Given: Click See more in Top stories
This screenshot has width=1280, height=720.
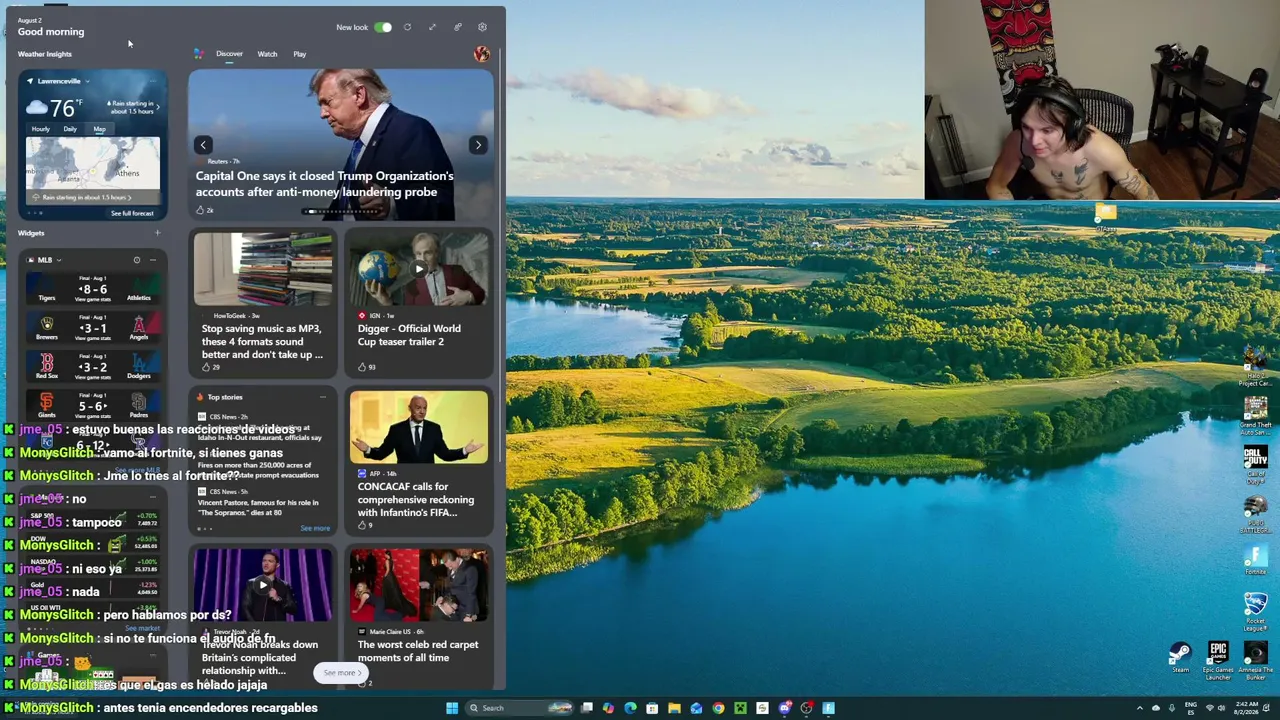Looking at the screenshot, I should 315,528.
